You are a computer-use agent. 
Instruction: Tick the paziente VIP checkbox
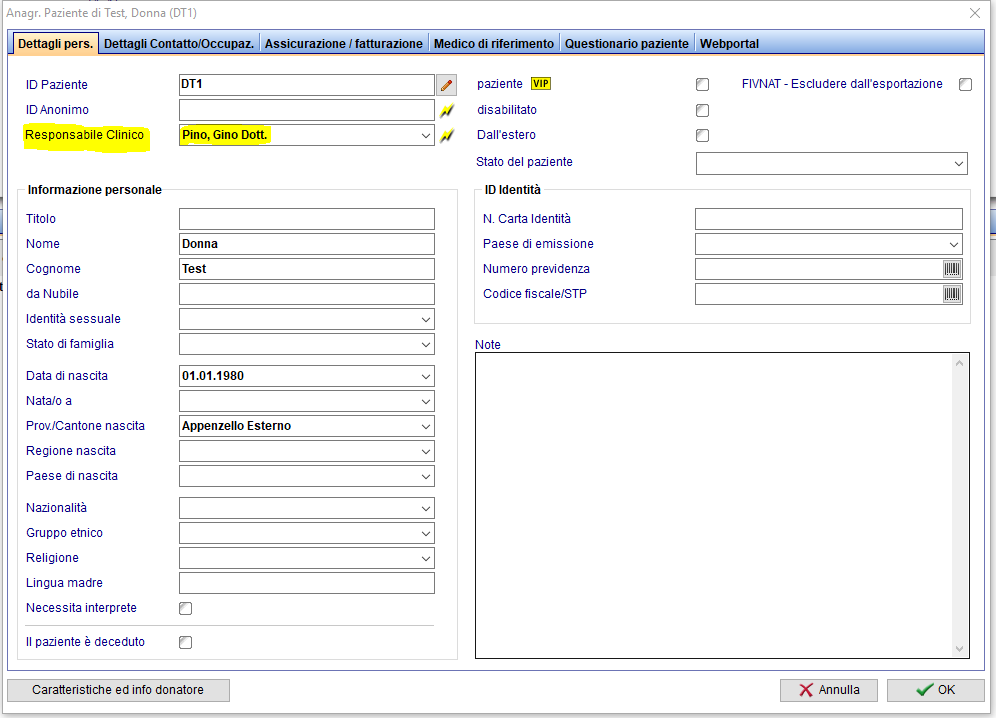click(x=702, y=85)
